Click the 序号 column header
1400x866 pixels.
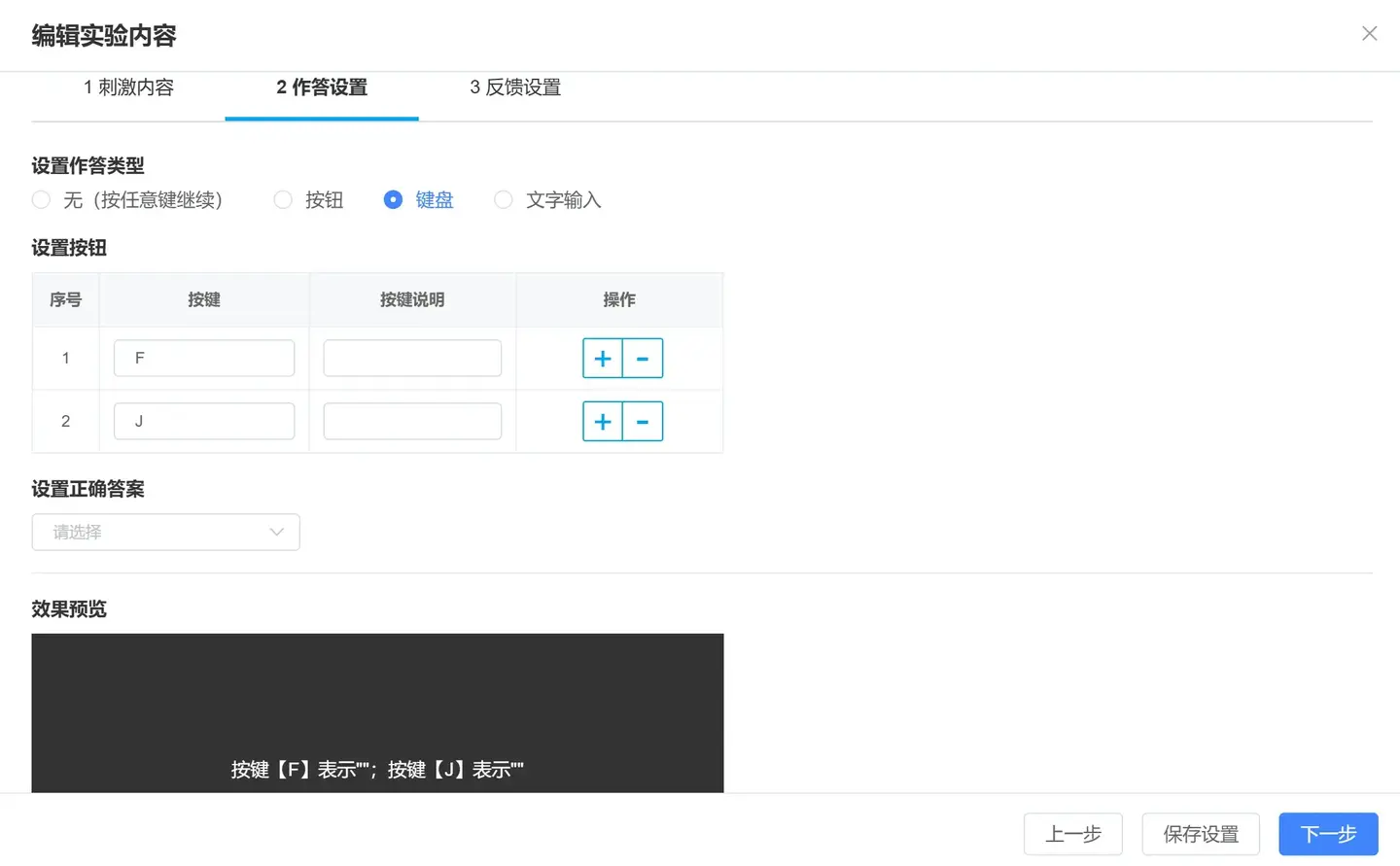coord(66,300)
